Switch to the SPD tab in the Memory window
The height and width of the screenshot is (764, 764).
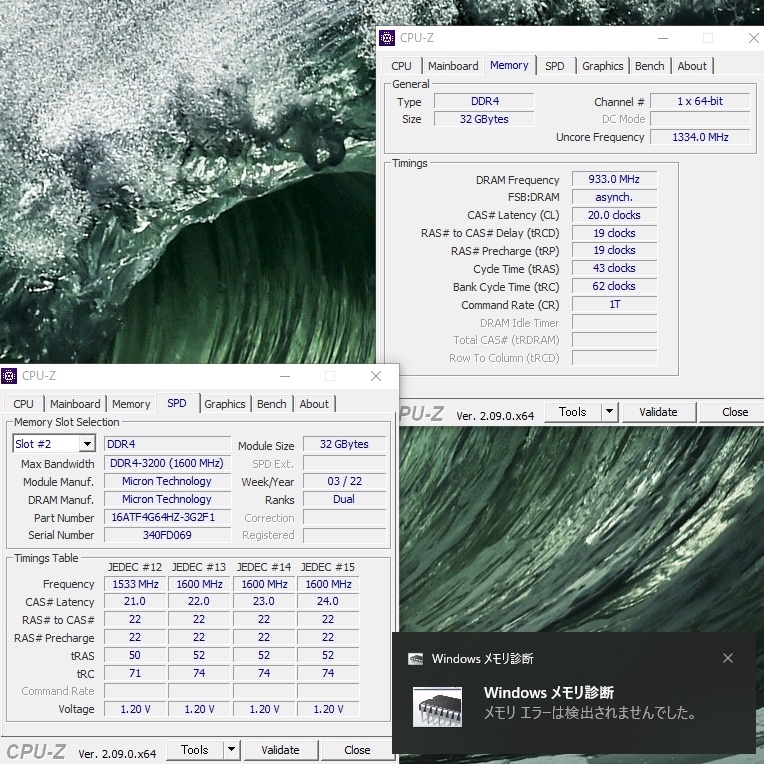click(x=554, y=66)
